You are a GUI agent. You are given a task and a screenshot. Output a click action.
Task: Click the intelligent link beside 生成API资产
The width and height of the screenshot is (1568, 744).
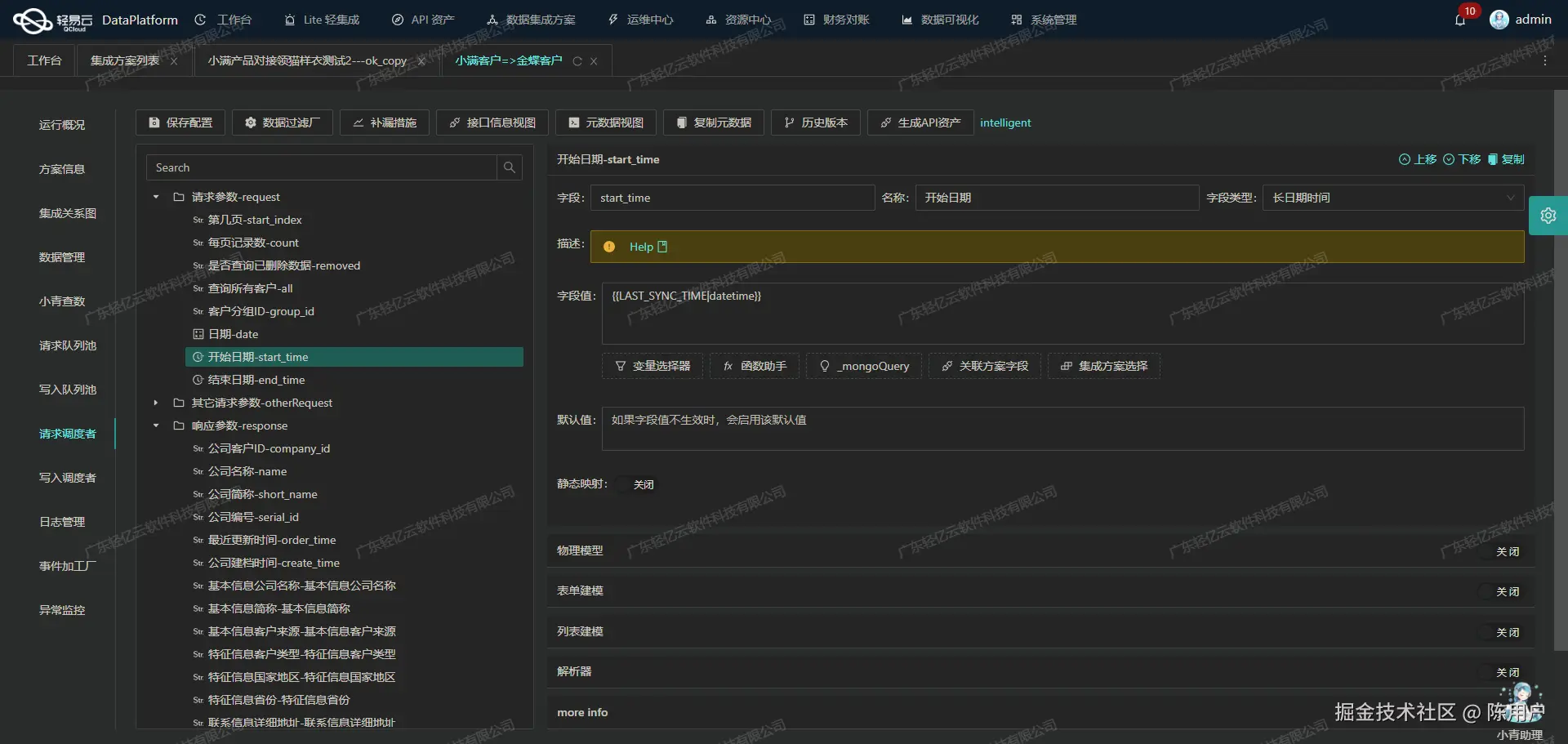[x=1005, y=123]
